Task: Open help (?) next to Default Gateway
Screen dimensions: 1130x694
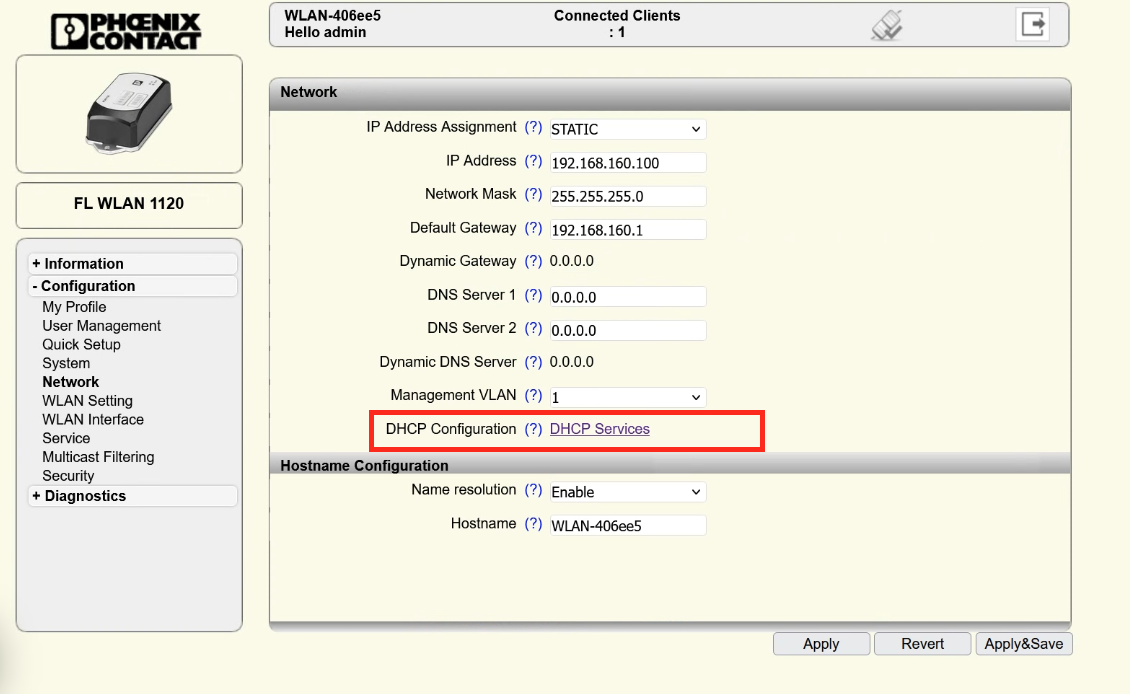Action: (x=533, y=229)
